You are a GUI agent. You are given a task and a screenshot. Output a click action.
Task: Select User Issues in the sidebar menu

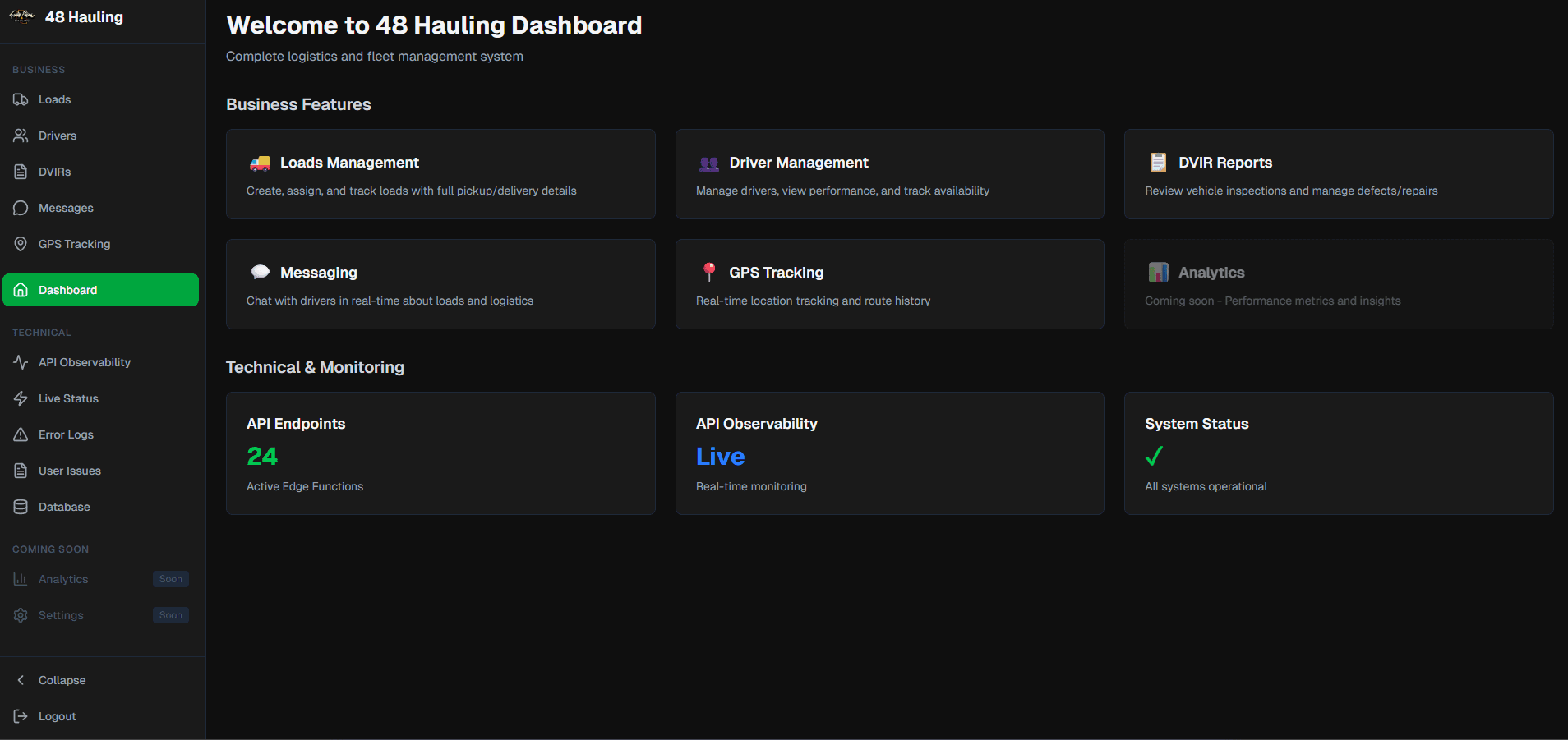click(69, 470)
